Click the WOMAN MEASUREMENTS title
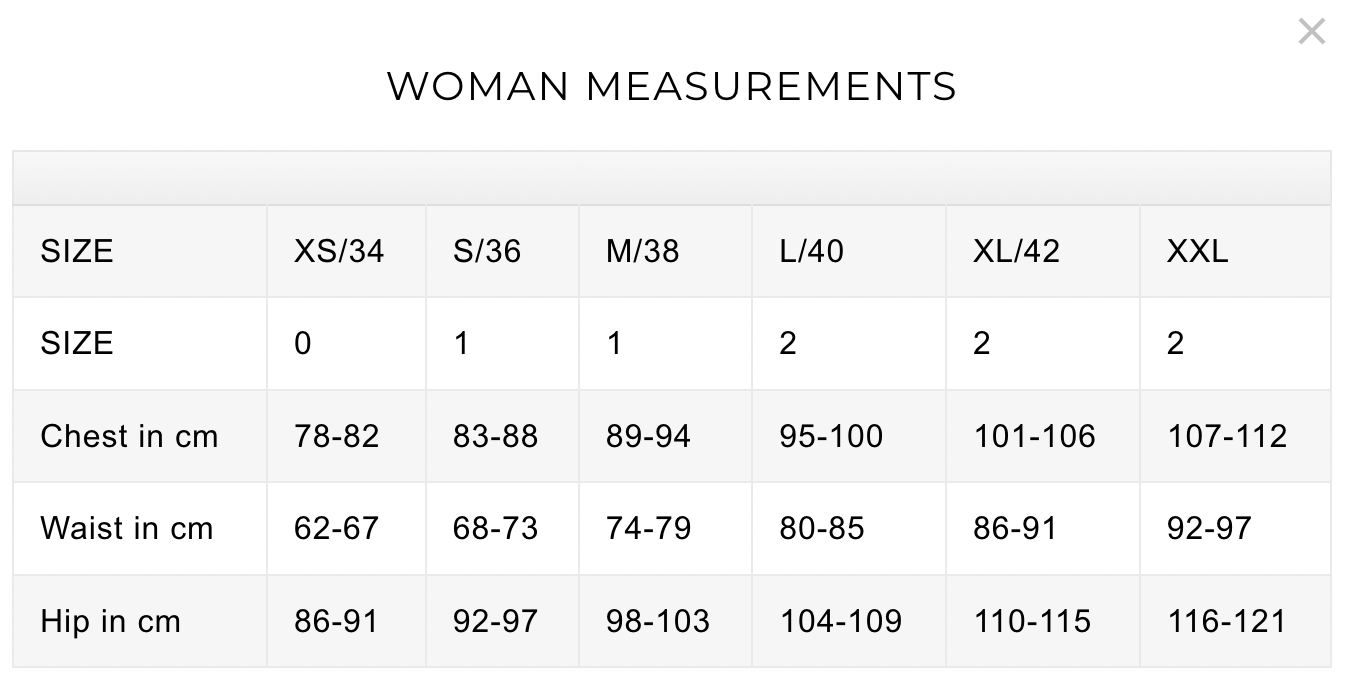The height and width of the screenshot is (674, 1348). (x=672, y=86)
